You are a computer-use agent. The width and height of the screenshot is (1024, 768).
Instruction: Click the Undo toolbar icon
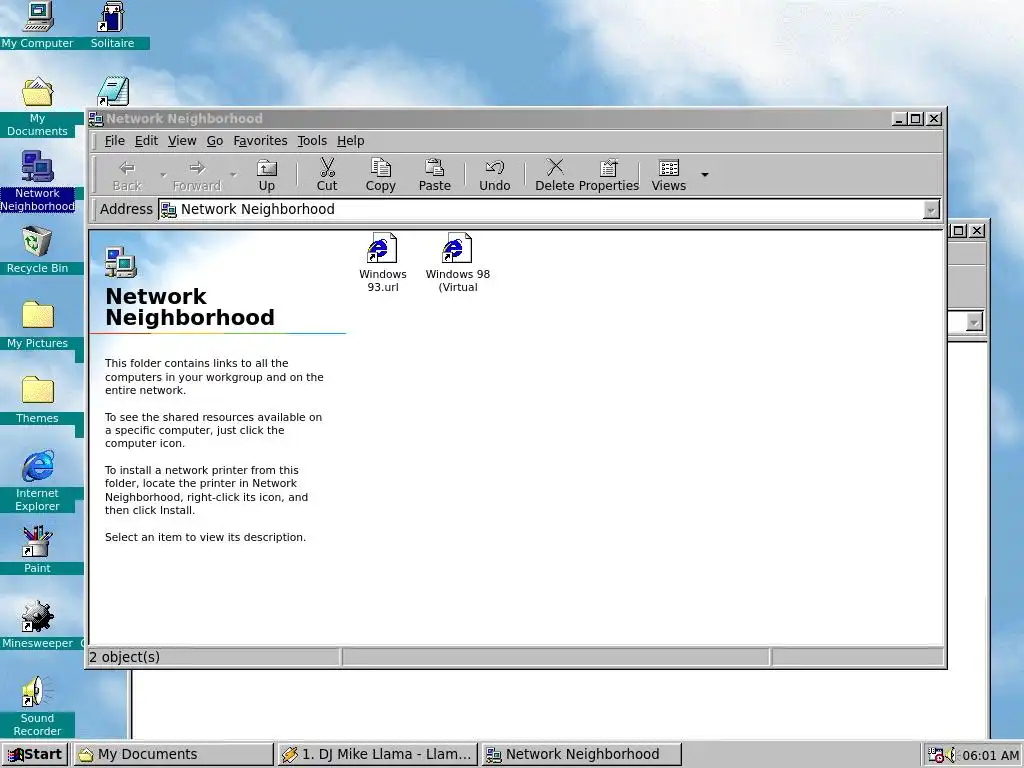point(494,167)
